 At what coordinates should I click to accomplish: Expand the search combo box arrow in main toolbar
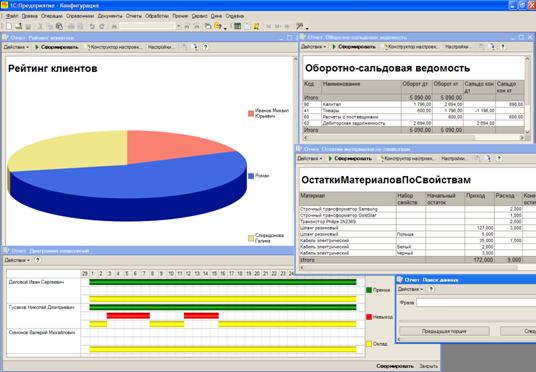click(x=178, y=26)
